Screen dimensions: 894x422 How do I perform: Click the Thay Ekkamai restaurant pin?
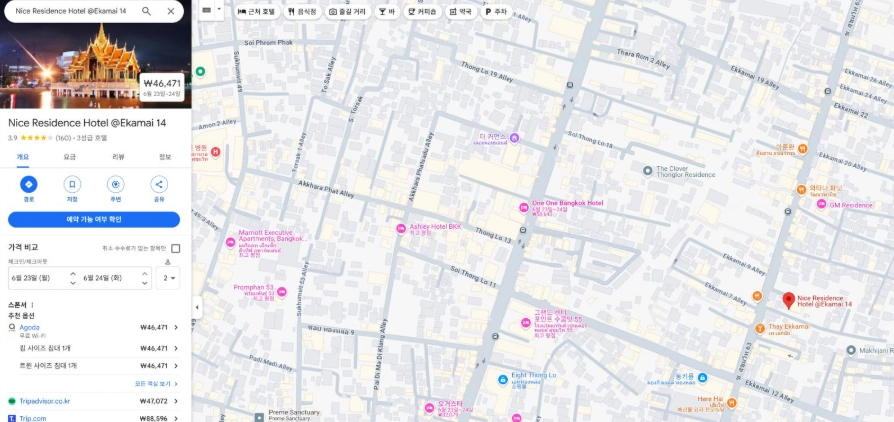[759, 328]
